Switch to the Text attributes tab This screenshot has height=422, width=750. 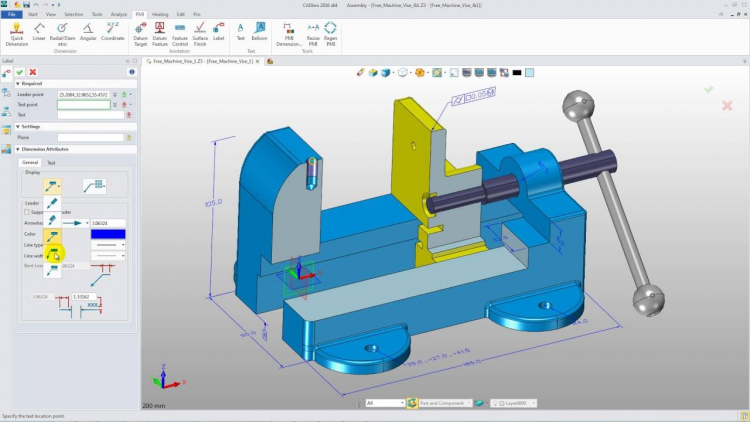(x=51, y=162)
